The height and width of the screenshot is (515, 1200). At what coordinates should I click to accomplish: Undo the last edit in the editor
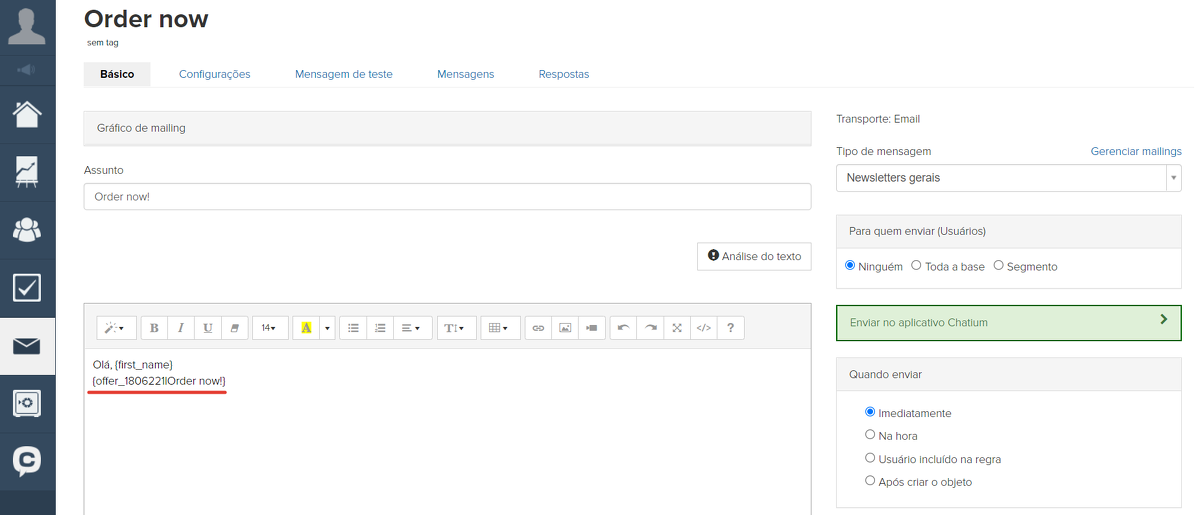tap(623, 328)
